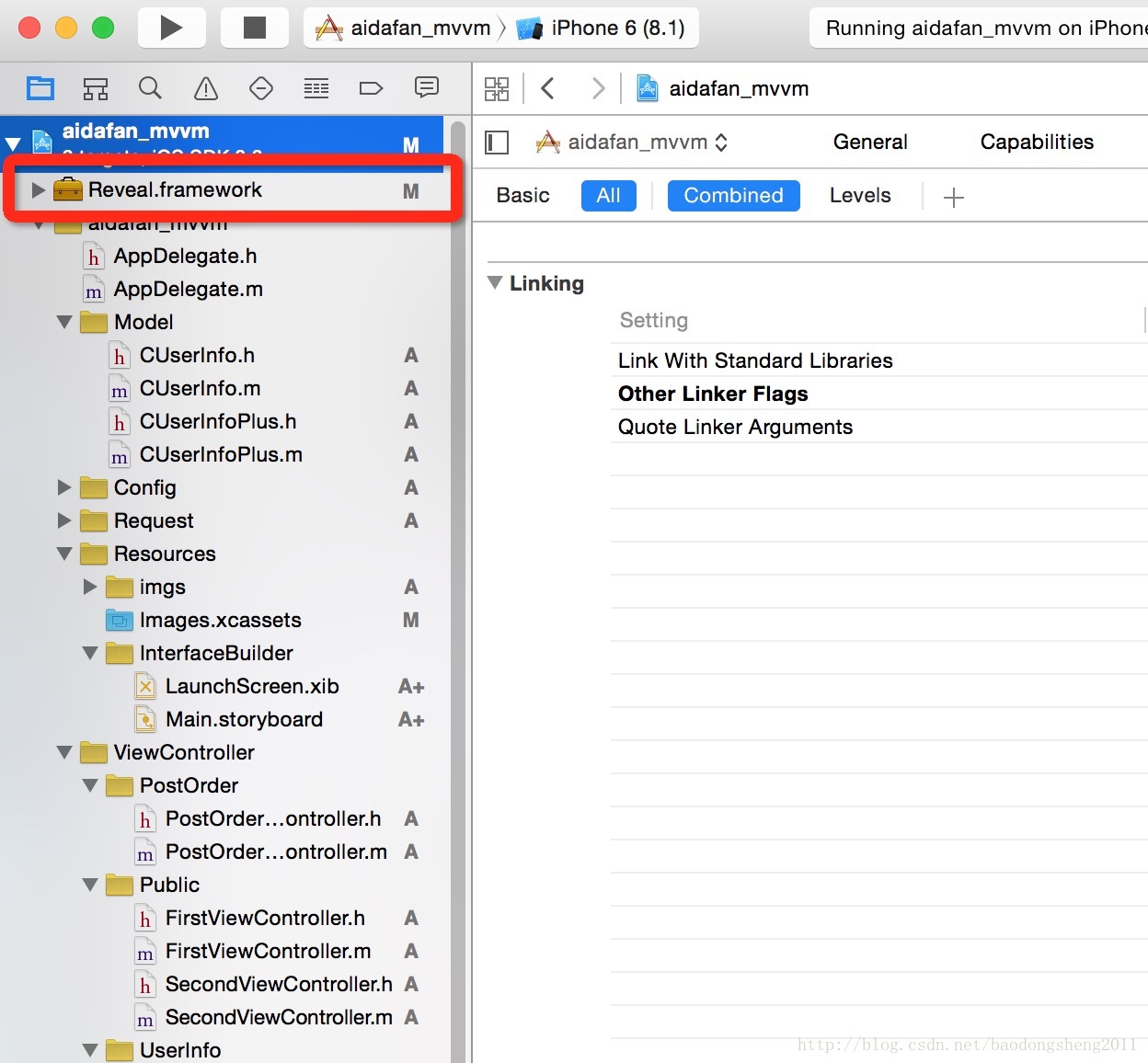The height and width of the screenshot is (1063, 1148).
Task: Open AppDelegate.m file
Action: point(188,289)
